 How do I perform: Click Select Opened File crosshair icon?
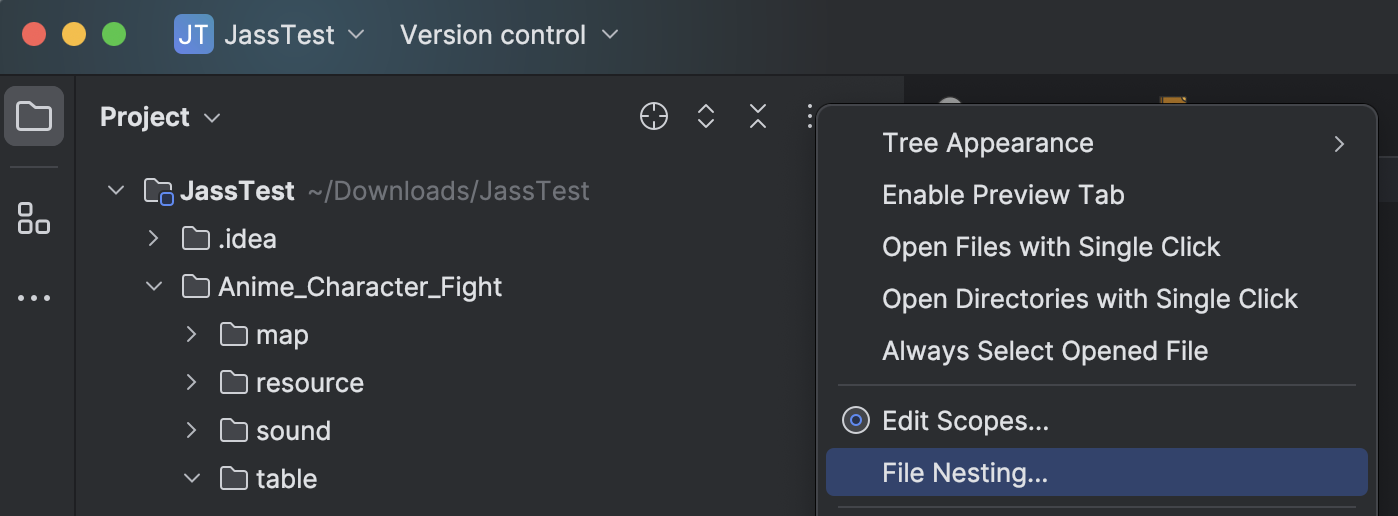tap(654, 117)
